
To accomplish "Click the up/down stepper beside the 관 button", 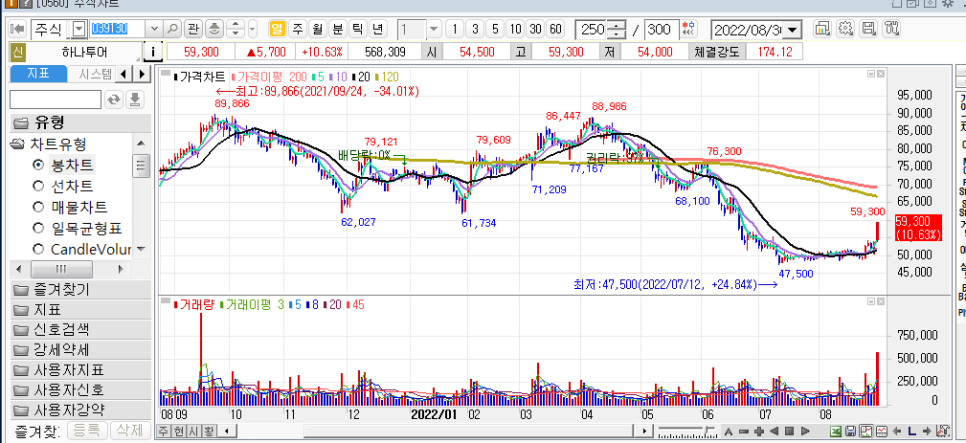I will click(x=235, y=28).
